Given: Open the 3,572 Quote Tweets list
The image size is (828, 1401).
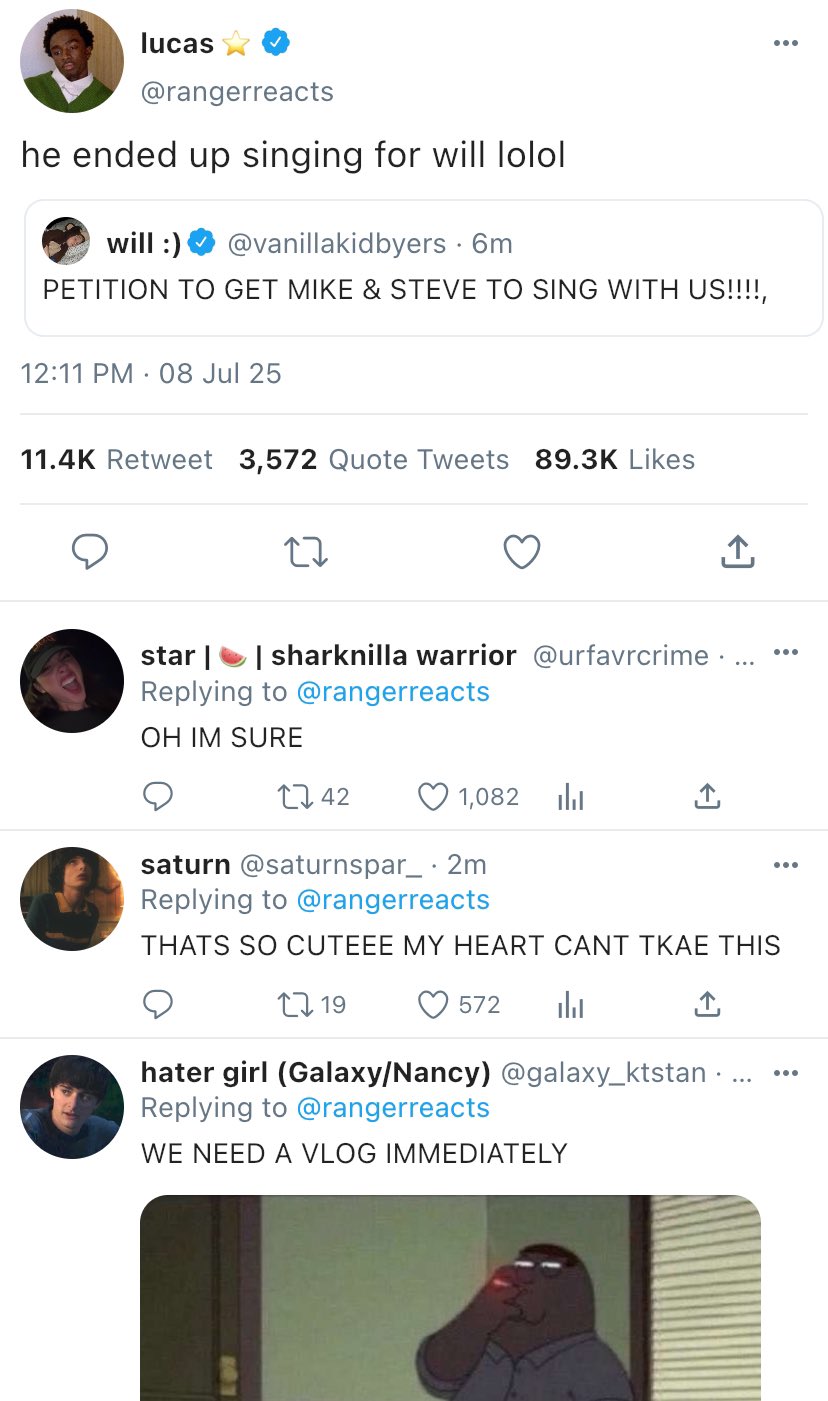Looking at the screenshot, I should click(373, 460).
